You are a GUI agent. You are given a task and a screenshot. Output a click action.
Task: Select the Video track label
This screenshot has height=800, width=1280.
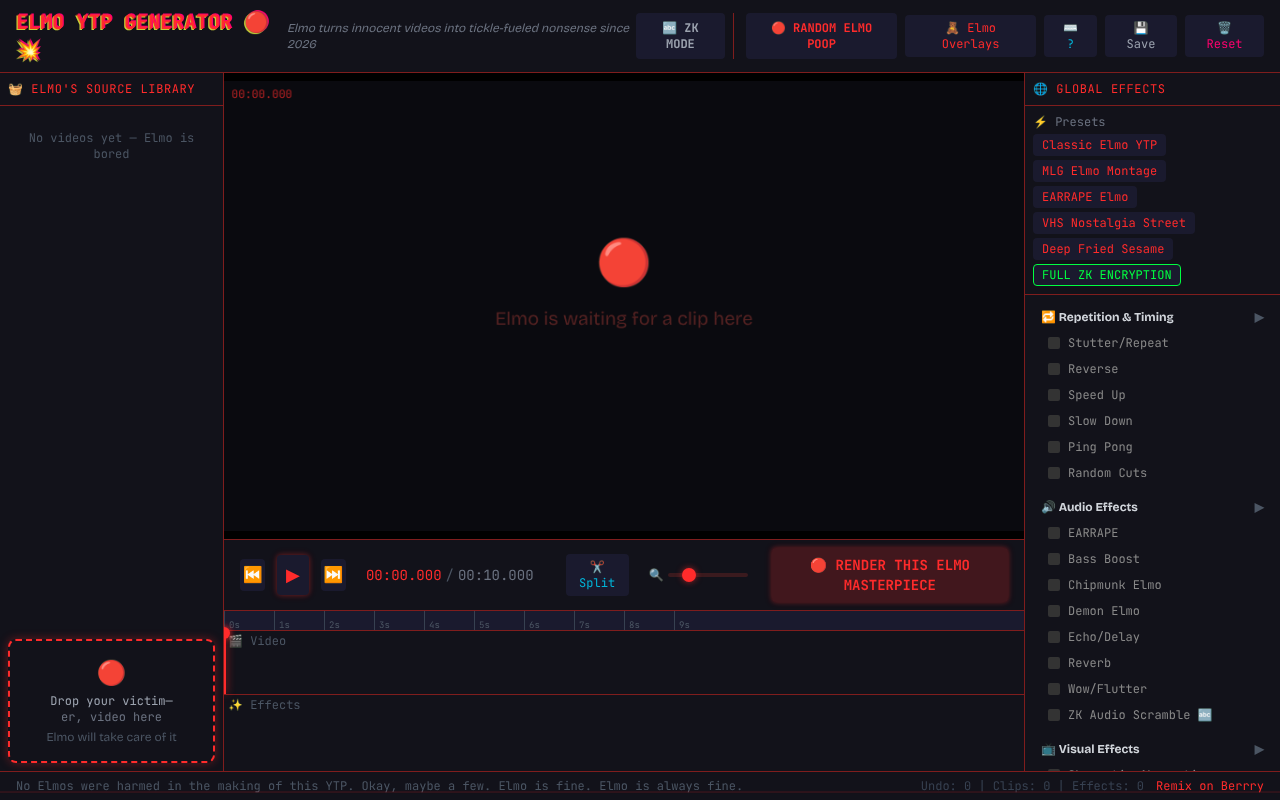pos(257,641)
